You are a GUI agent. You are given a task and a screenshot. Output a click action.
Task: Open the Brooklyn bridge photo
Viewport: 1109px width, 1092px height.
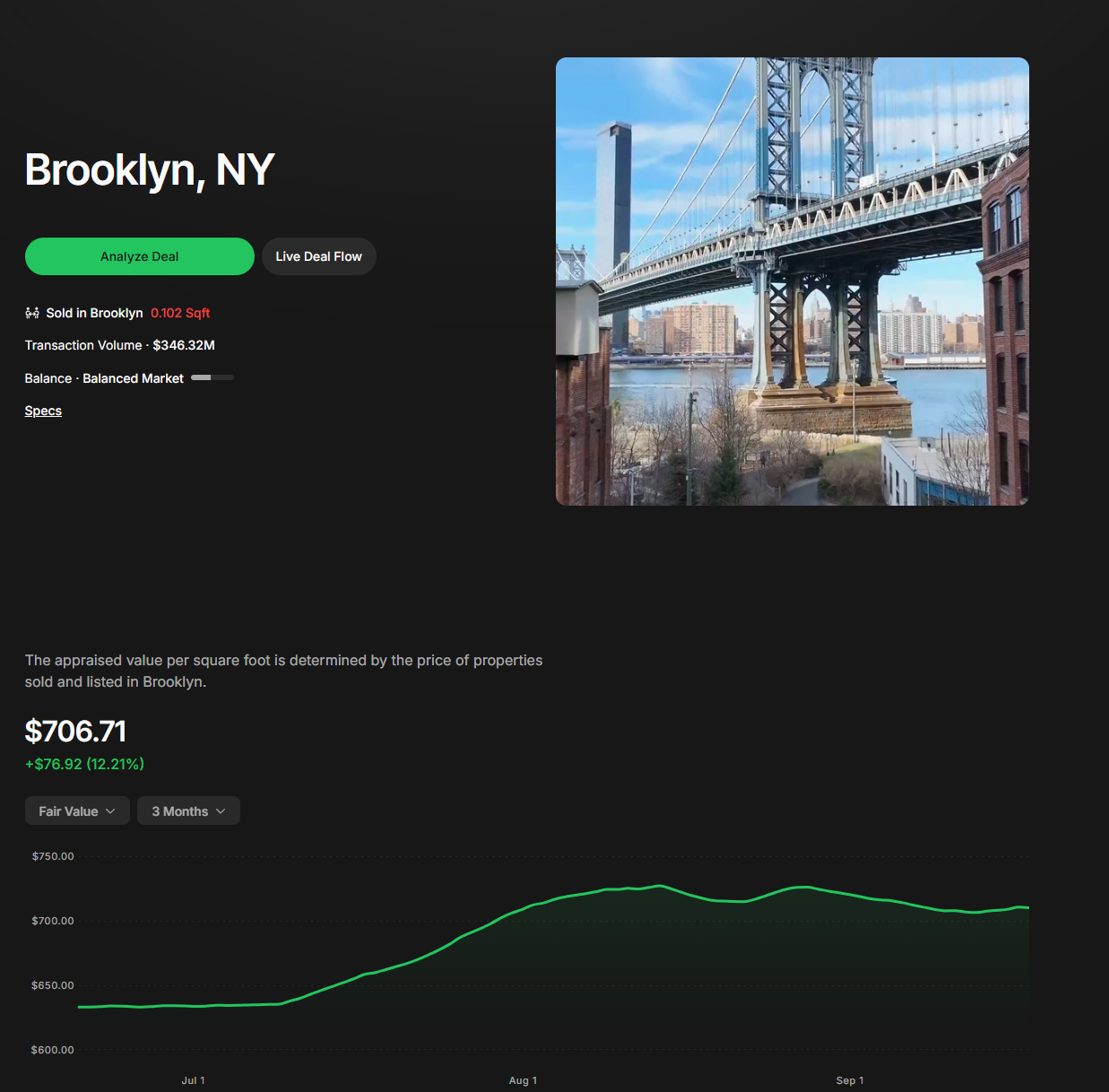(x=793, y=282)
